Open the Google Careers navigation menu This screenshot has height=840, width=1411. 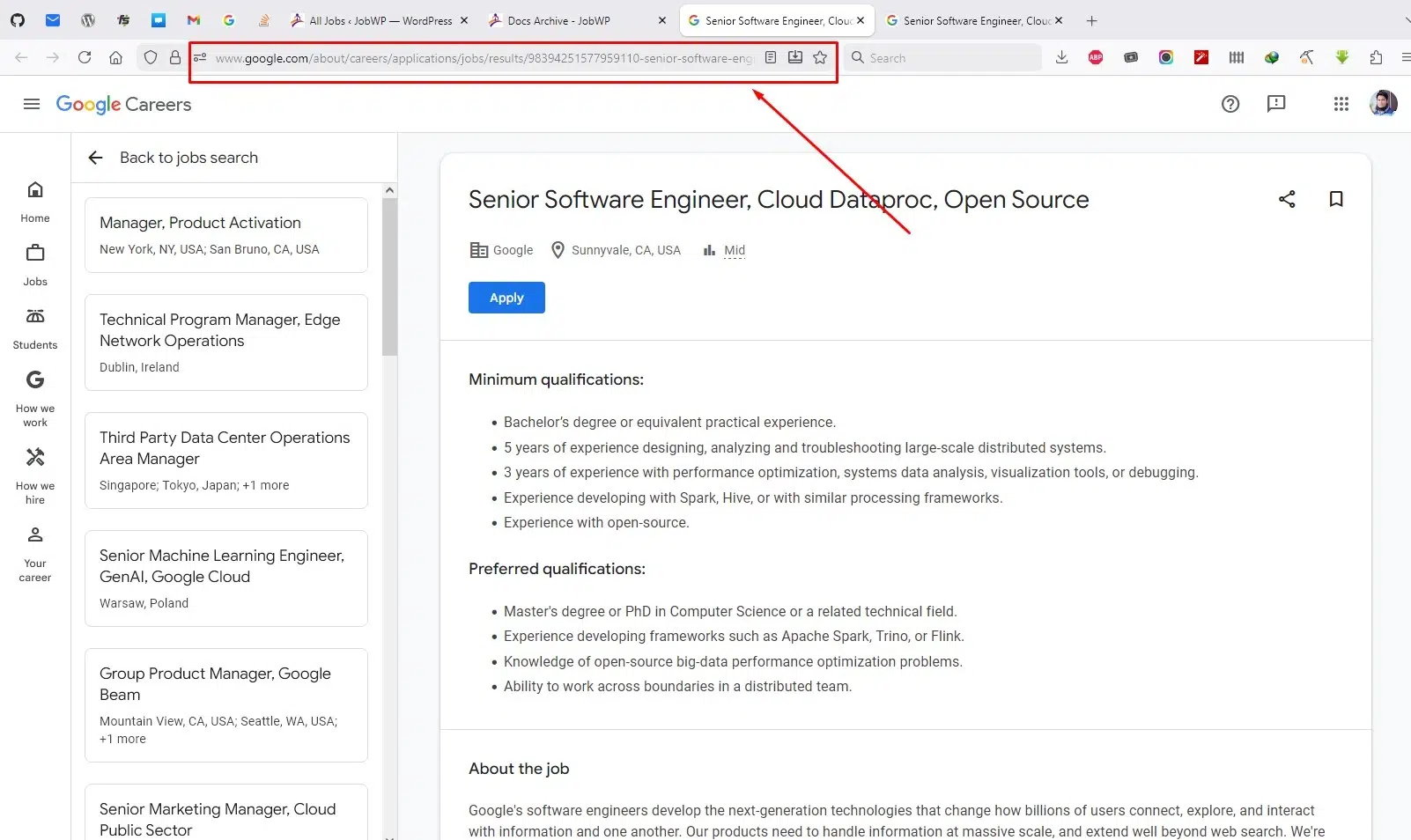(x=32, y=104)
